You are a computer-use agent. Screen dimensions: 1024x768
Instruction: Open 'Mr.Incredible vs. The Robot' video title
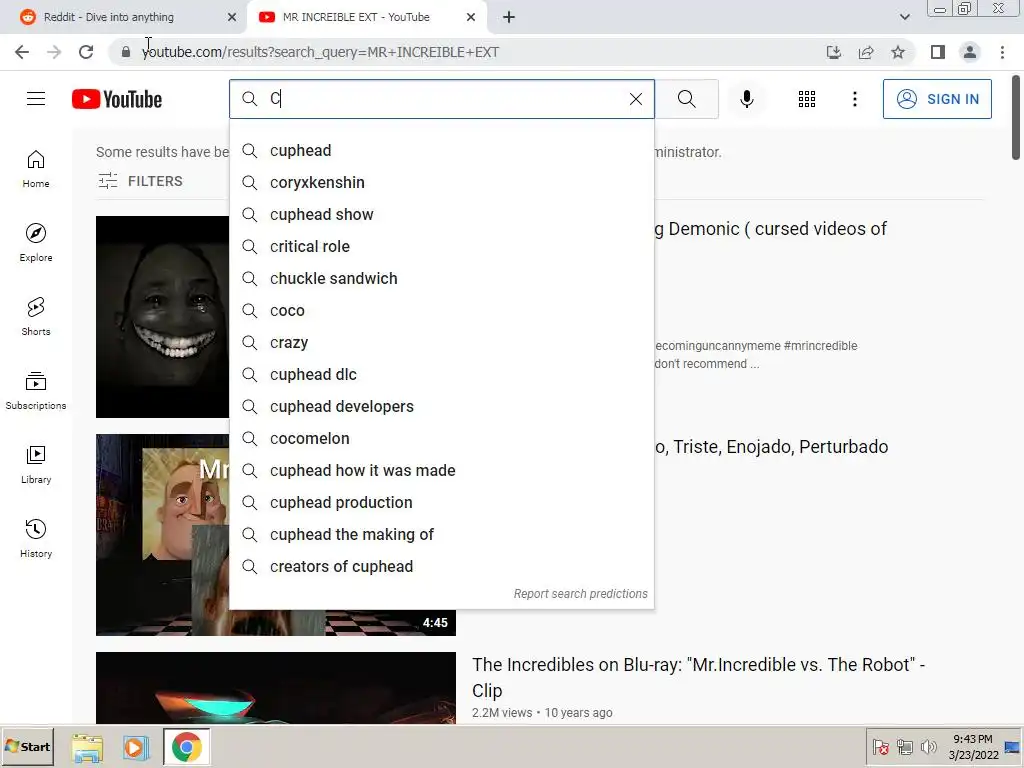tap(698, 677)
